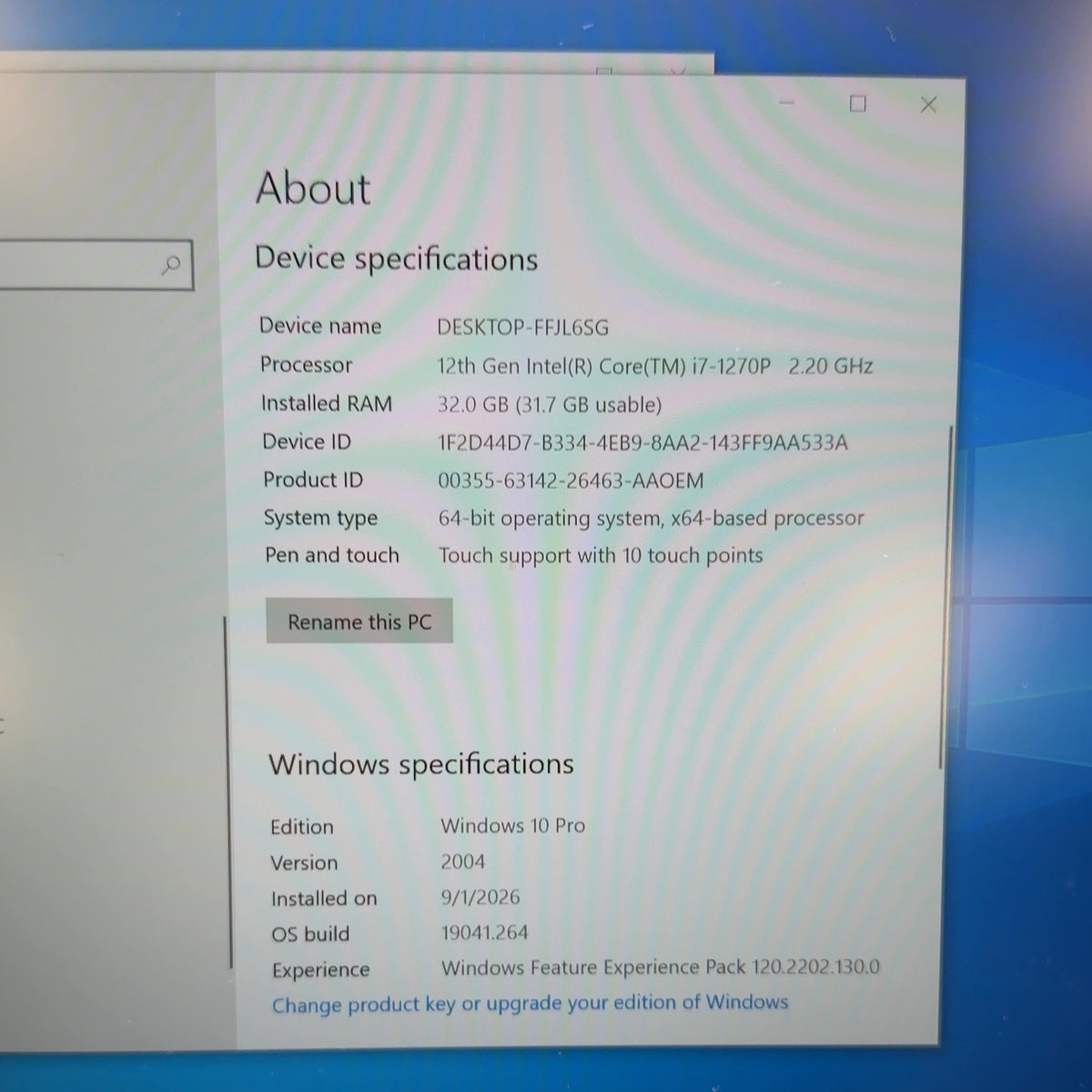Screen dimensions: 1092x1092
Task: Close the About settings window
Action: [928, 105]
